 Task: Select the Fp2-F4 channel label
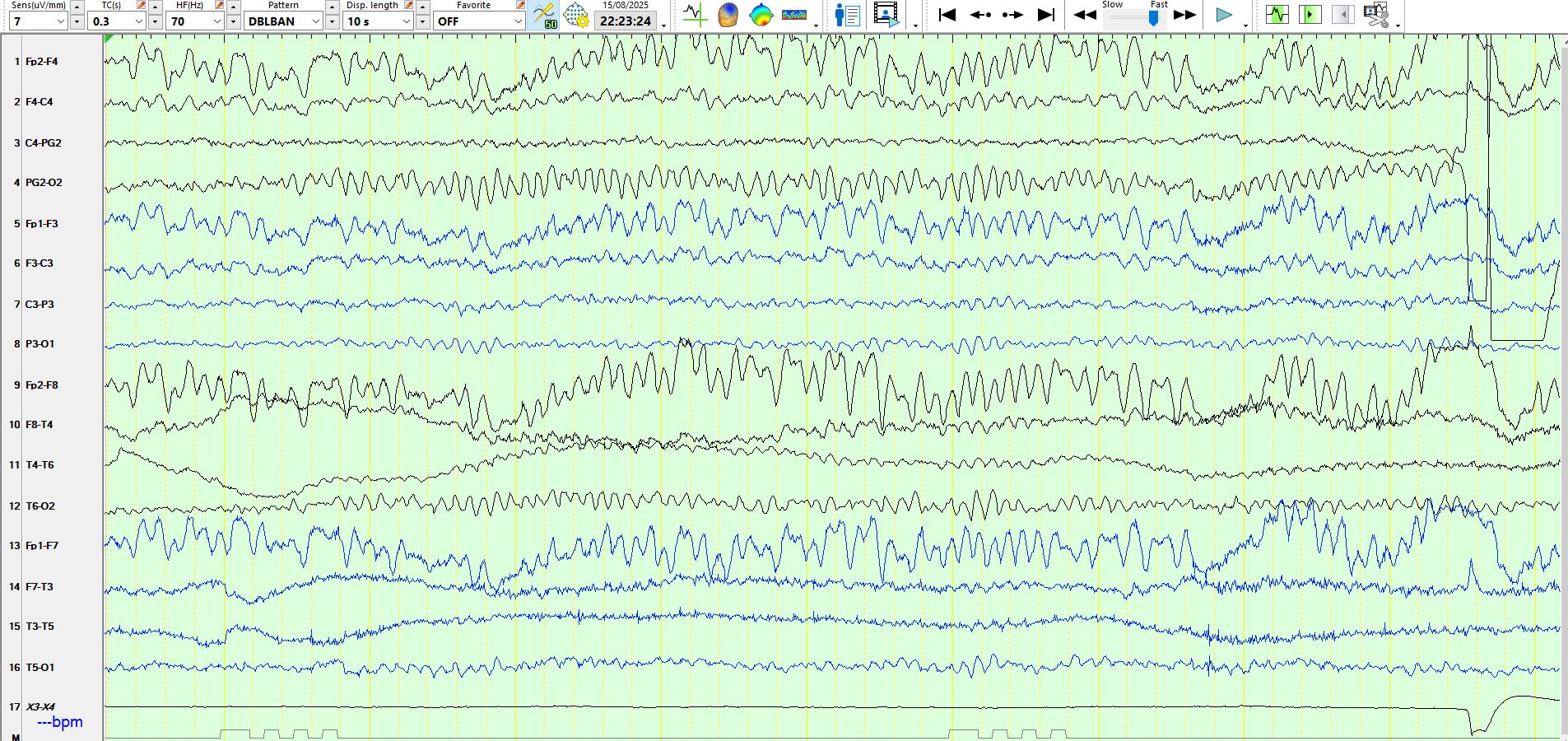41,62
